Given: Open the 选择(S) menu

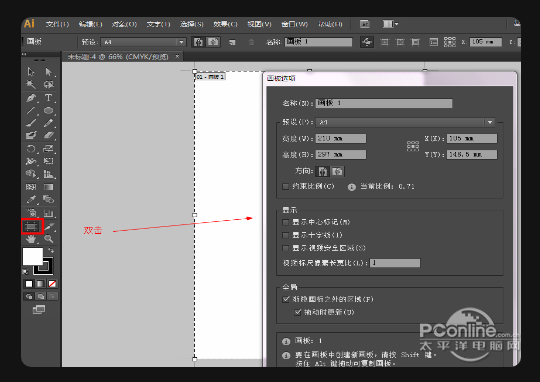Looking at the screenshot, I should point(192,24).
